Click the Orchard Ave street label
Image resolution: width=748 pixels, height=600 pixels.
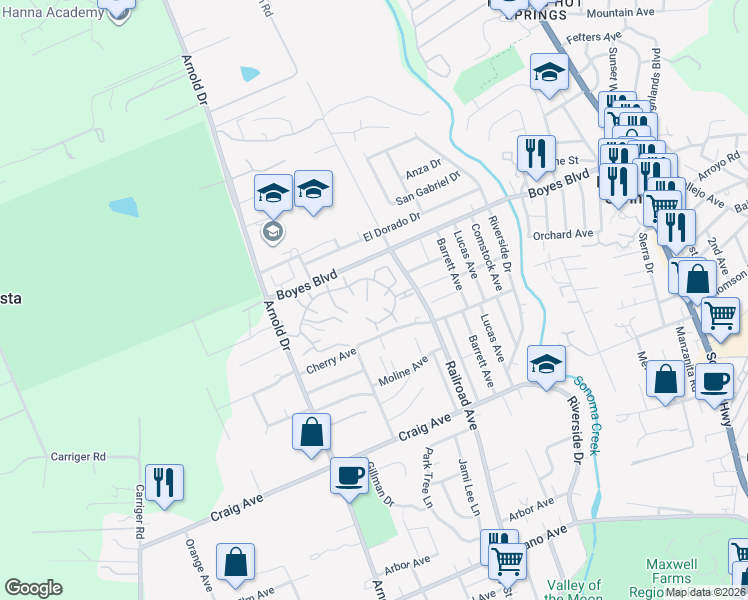(x=563, y=235)
